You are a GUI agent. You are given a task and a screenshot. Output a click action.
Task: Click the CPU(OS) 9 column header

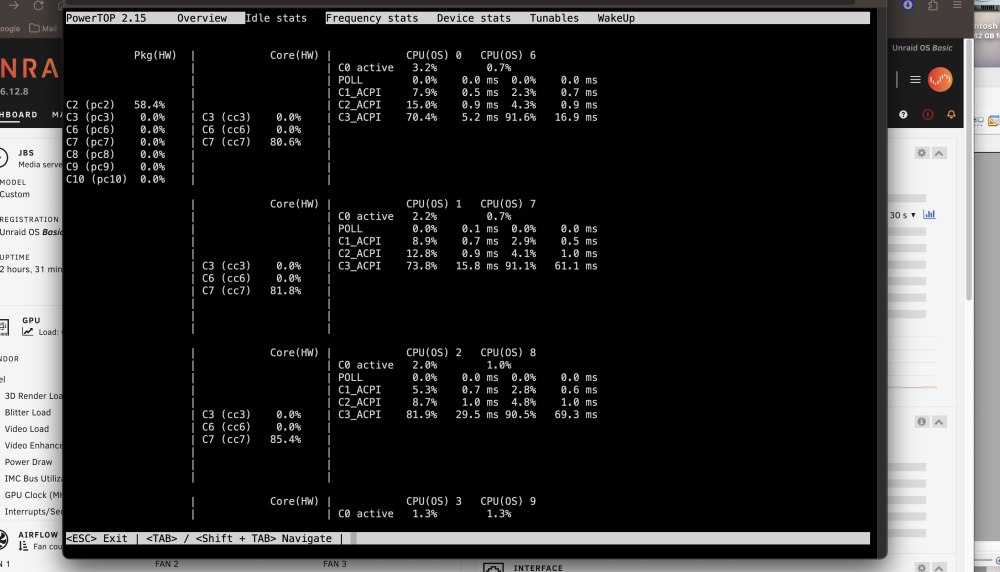click(508, 501)
